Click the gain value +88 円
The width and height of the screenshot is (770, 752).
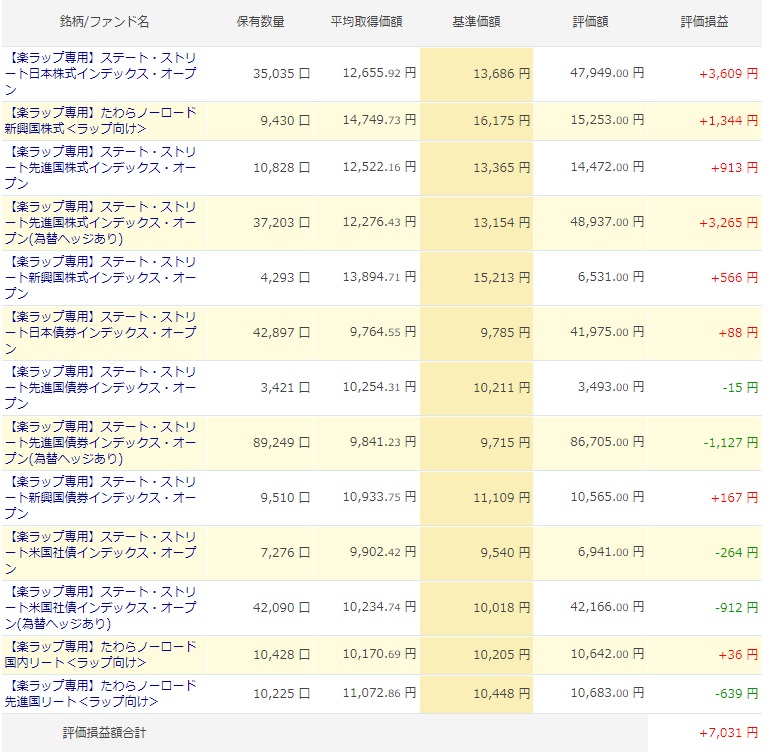738,334
